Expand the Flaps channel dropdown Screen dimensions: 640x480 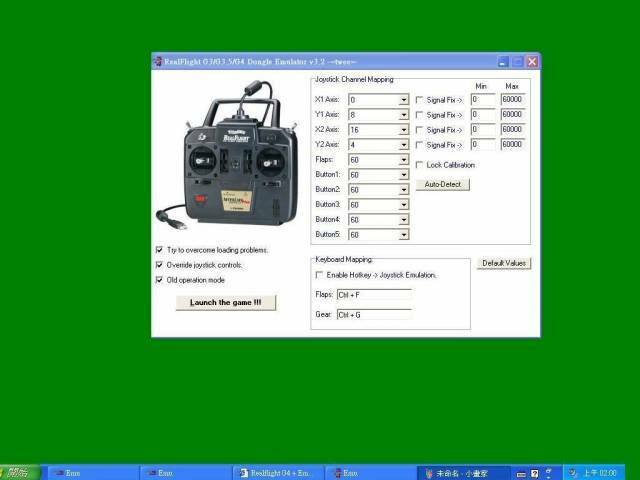pyautogui.click(x=403, y=160)
